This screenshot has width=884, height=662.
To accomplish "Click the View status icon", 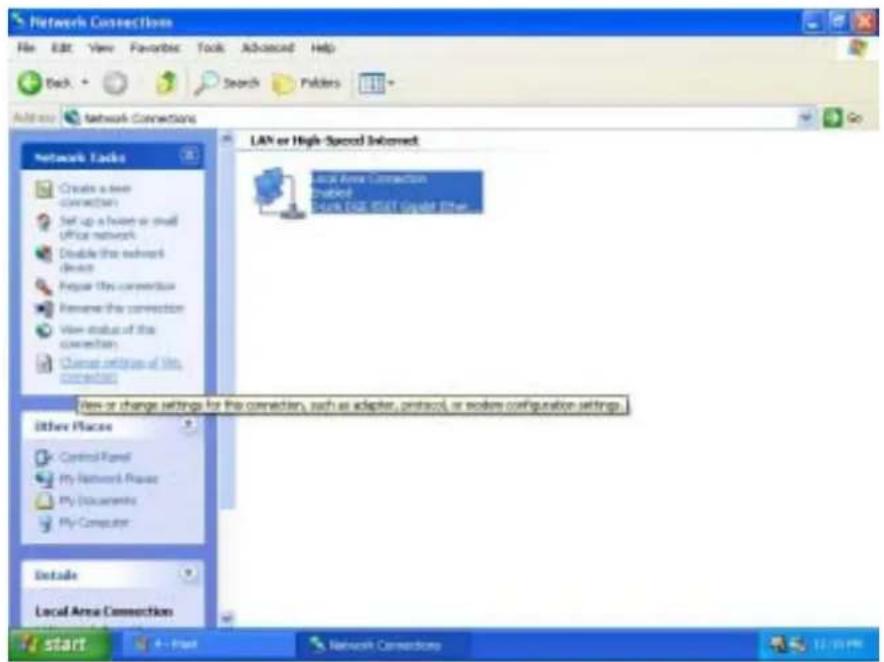I will pos(44,330).
